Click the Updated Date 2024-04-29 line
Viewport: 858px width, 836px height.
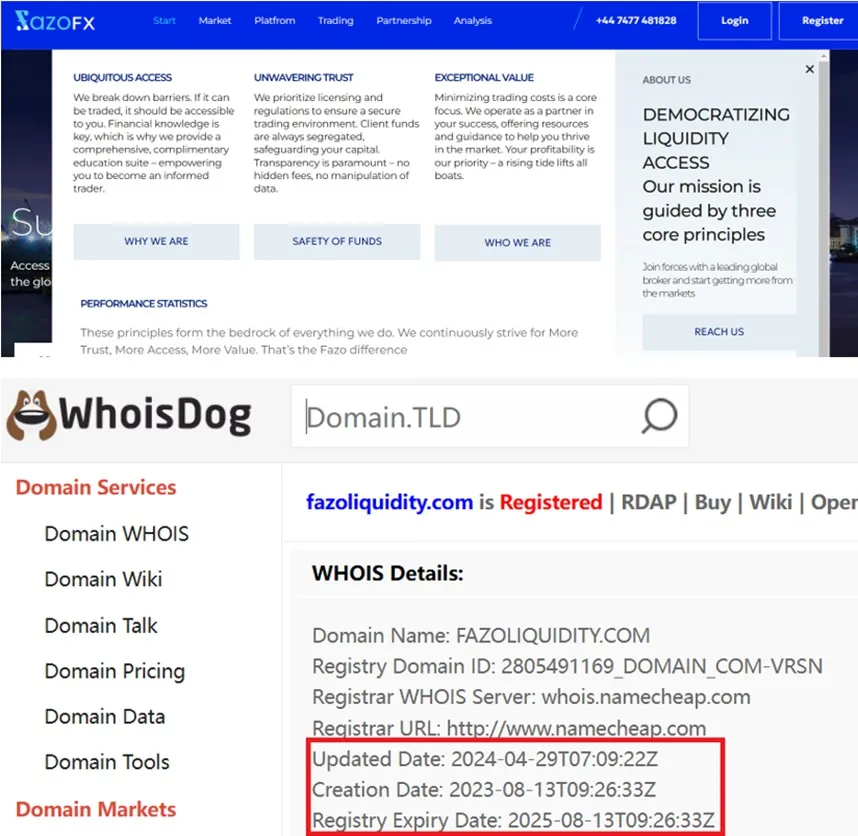coord(485,759)
